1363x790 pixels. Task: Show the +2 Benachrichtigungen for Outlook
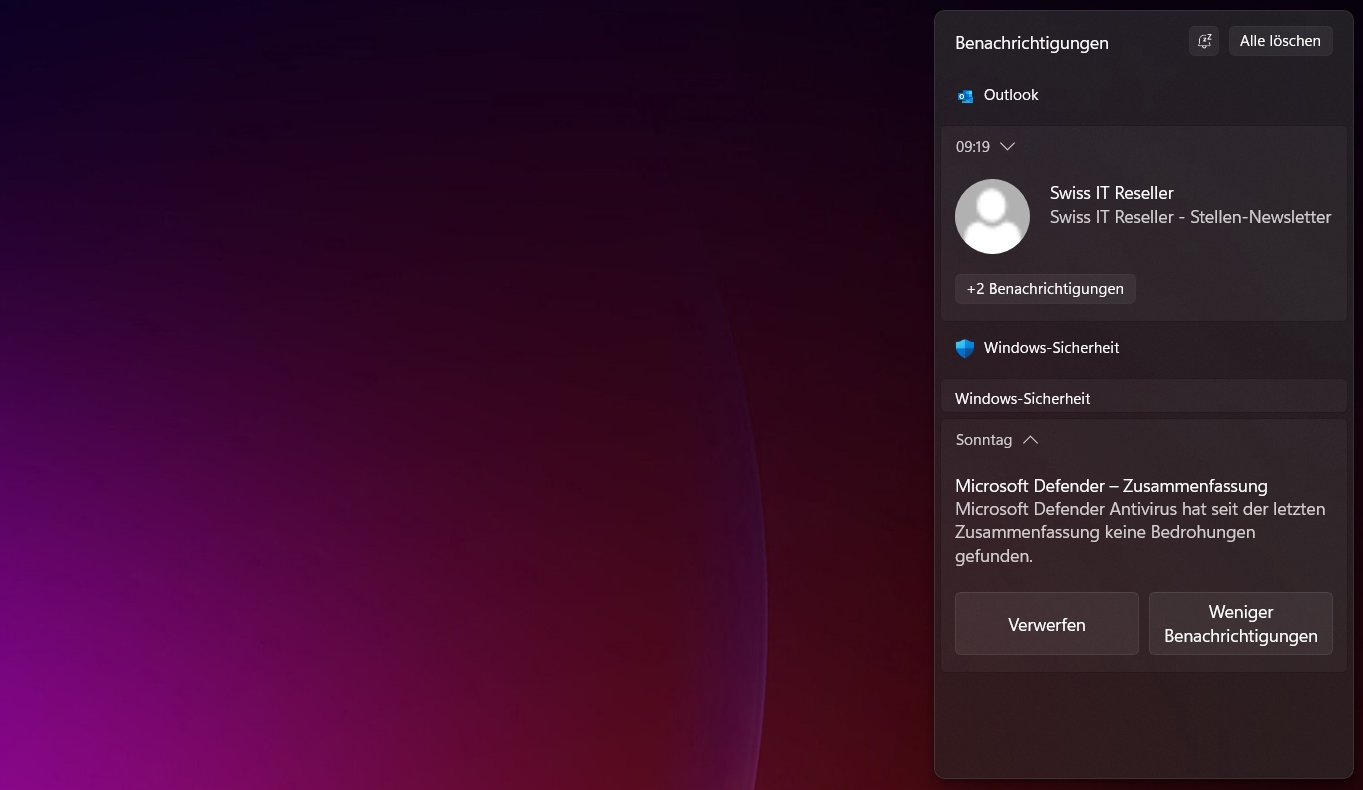pyautogui.click(x=1045, y=289)
